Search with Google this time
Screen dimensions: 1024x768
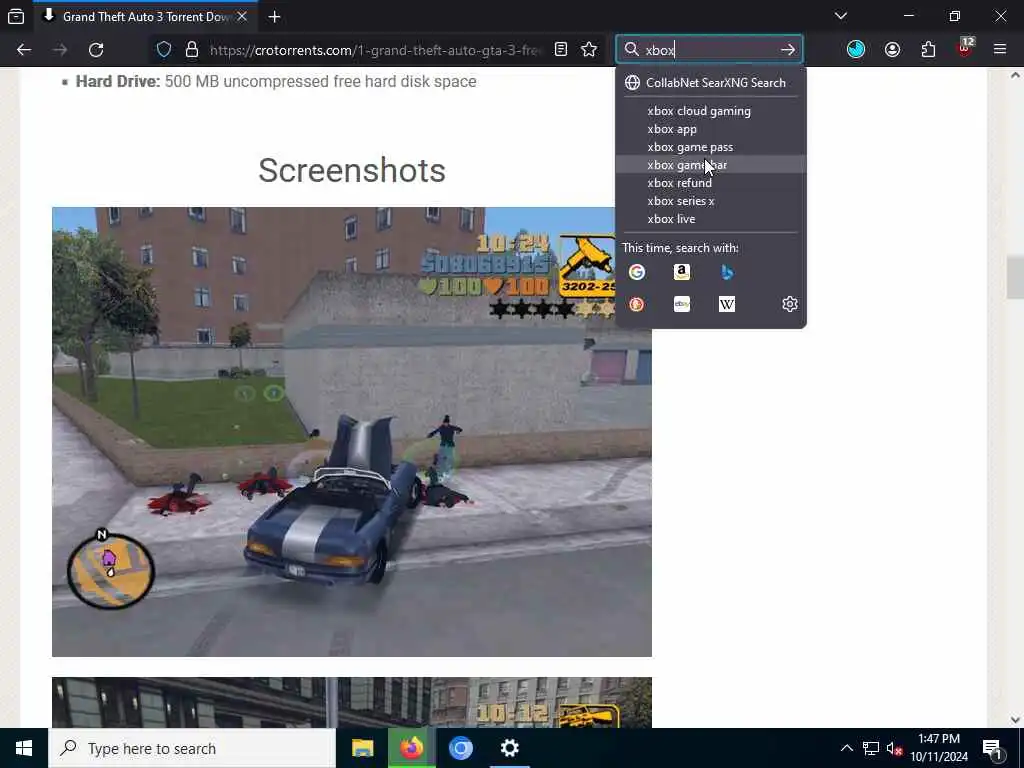(x=637, y=272)
